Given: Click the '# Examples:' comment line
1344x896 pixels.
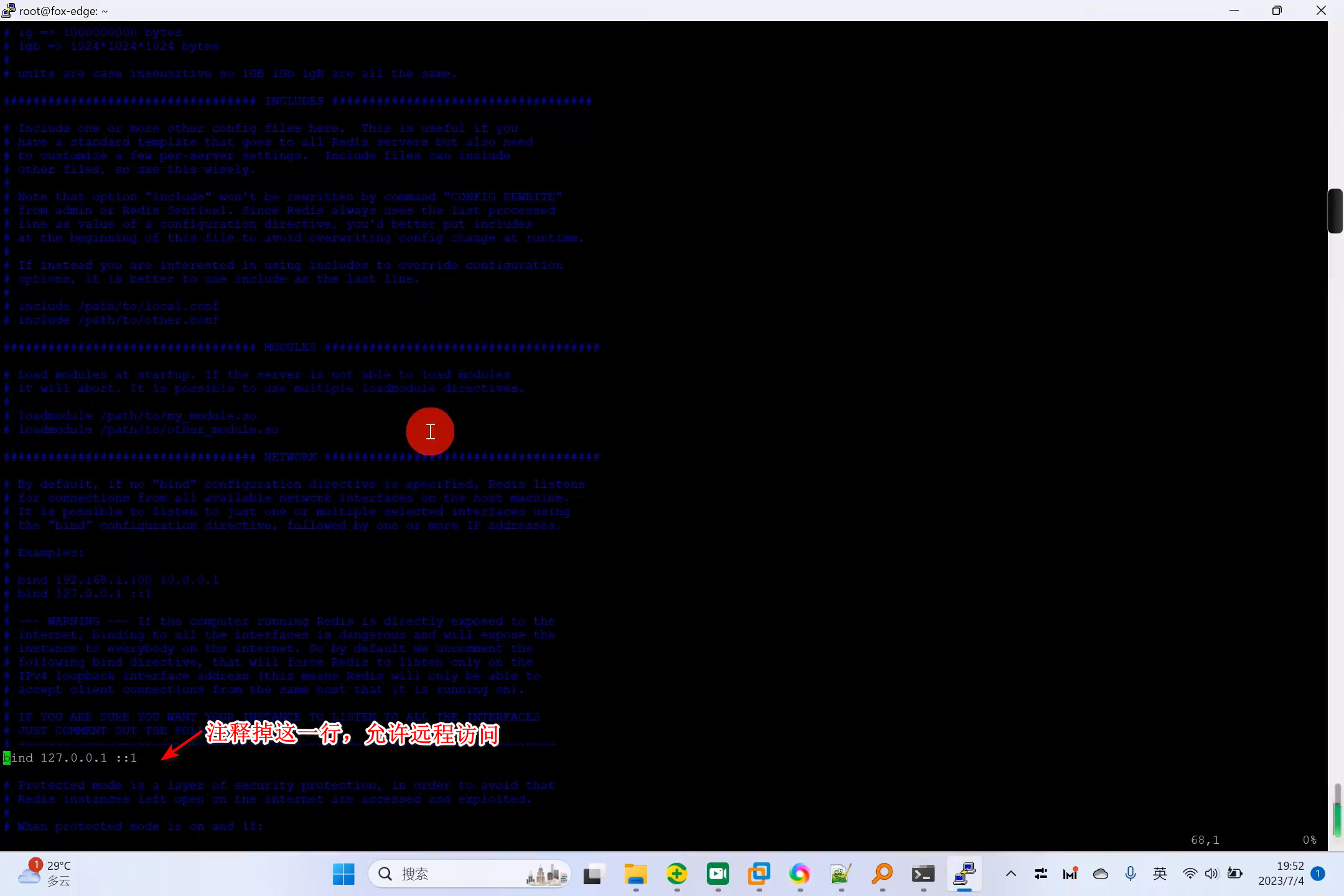Looking at the screenshot, I should pos(44,553).
